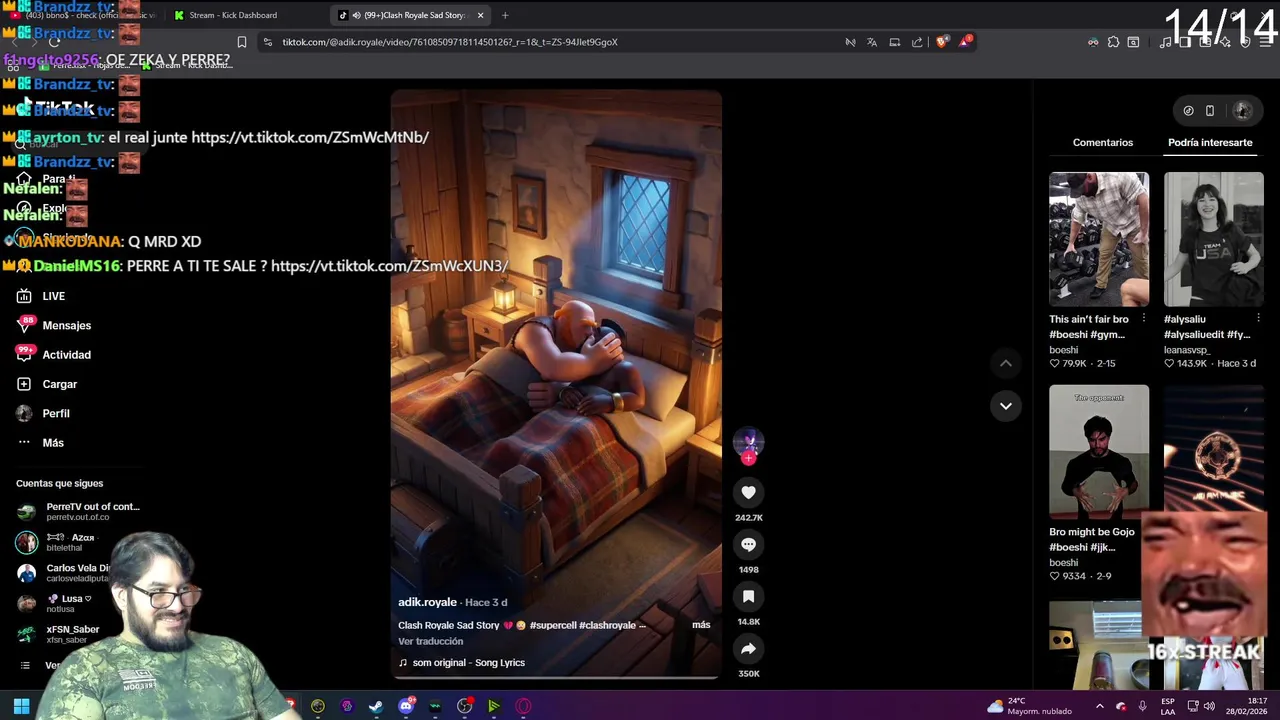Save video with the bookmark icon

click(x=748, y=596)
